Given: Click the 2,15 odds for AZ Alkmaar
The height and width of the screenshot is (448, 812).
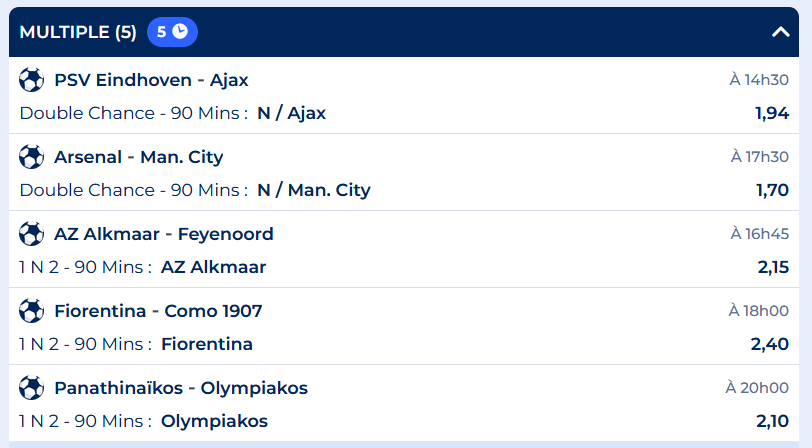Looking at the screenshot, I should pos(772,267).
